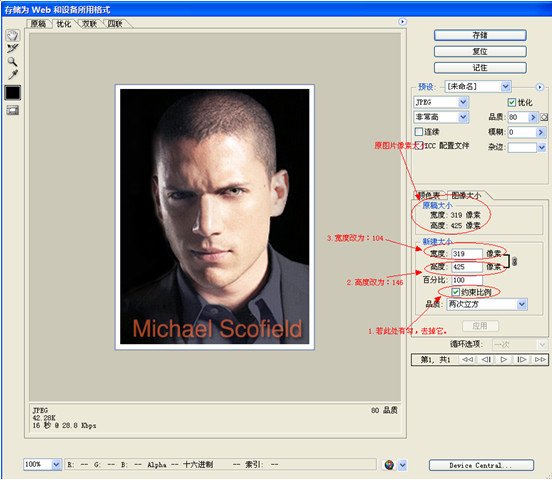Viewport: 552px width, 483px height.
Task: Switch to the 图像大小 tab
Action: pos(466,195)
